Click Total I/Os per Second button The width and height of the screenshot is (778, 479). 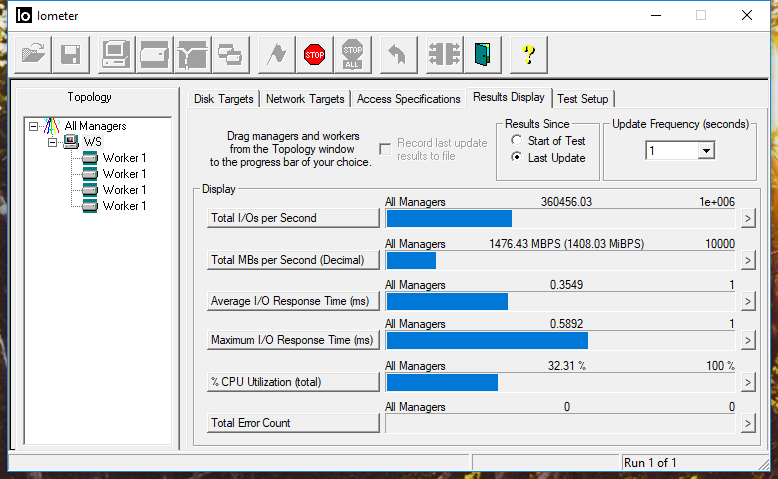pyautogui.click(x=293, y=218)
